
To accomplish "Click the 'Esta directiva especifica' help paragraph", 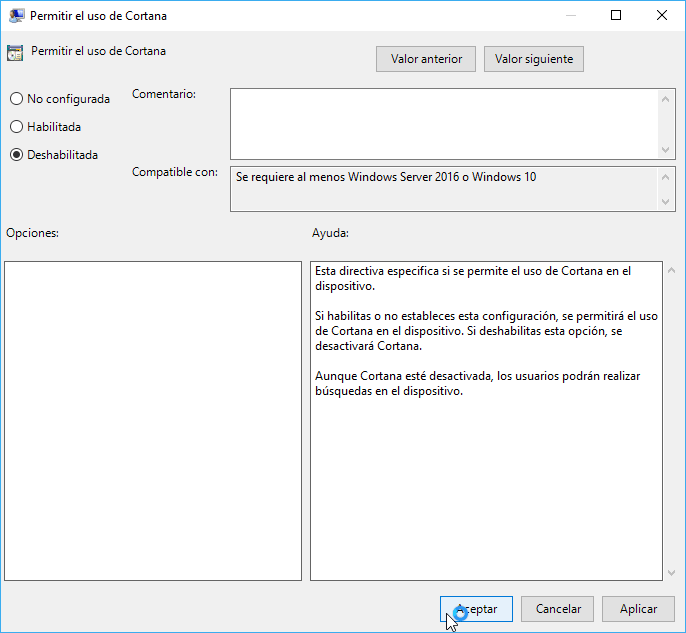I will click(x=473, y=278).
